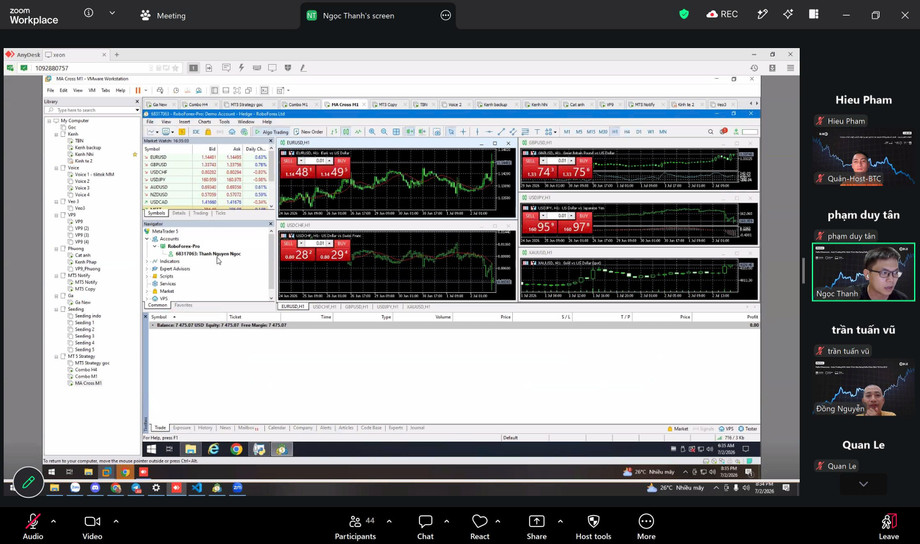The image size is (920, 544).
Task: Expand Participants options arrow
Action: tap(389, 521)
